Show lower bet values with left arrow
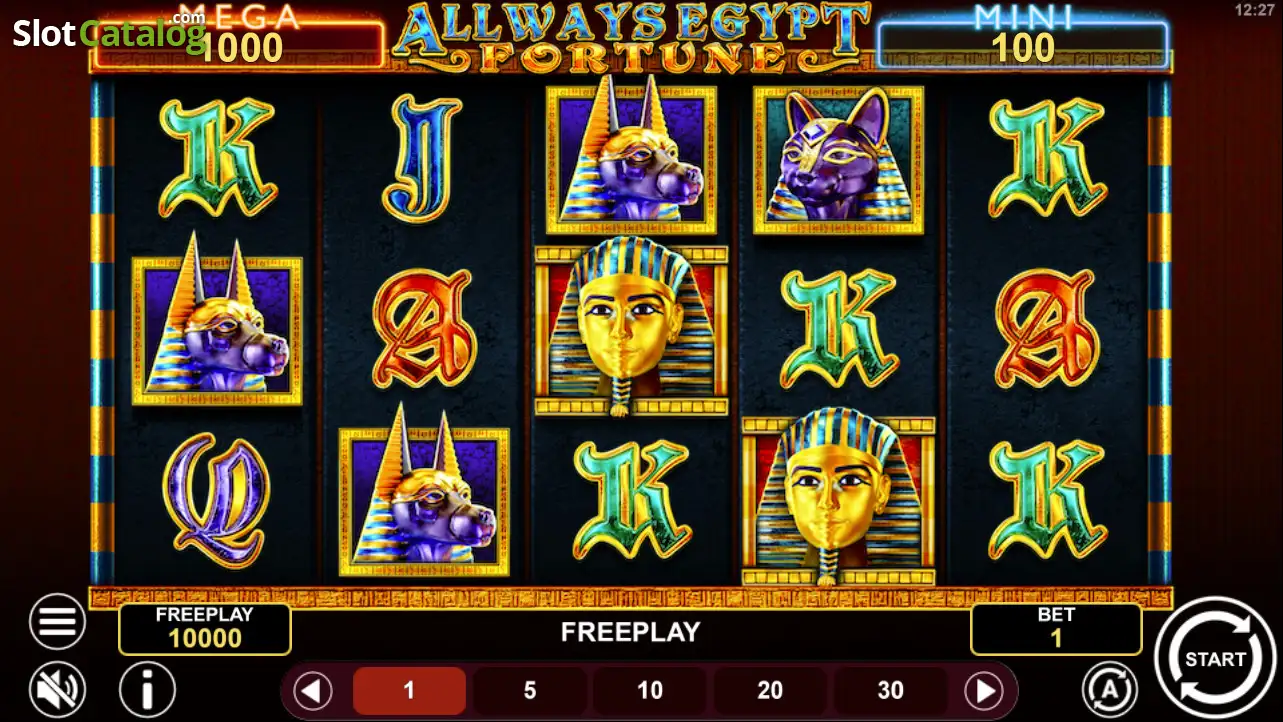This screenshot has width=1283, height=722. tap(313, 690)
